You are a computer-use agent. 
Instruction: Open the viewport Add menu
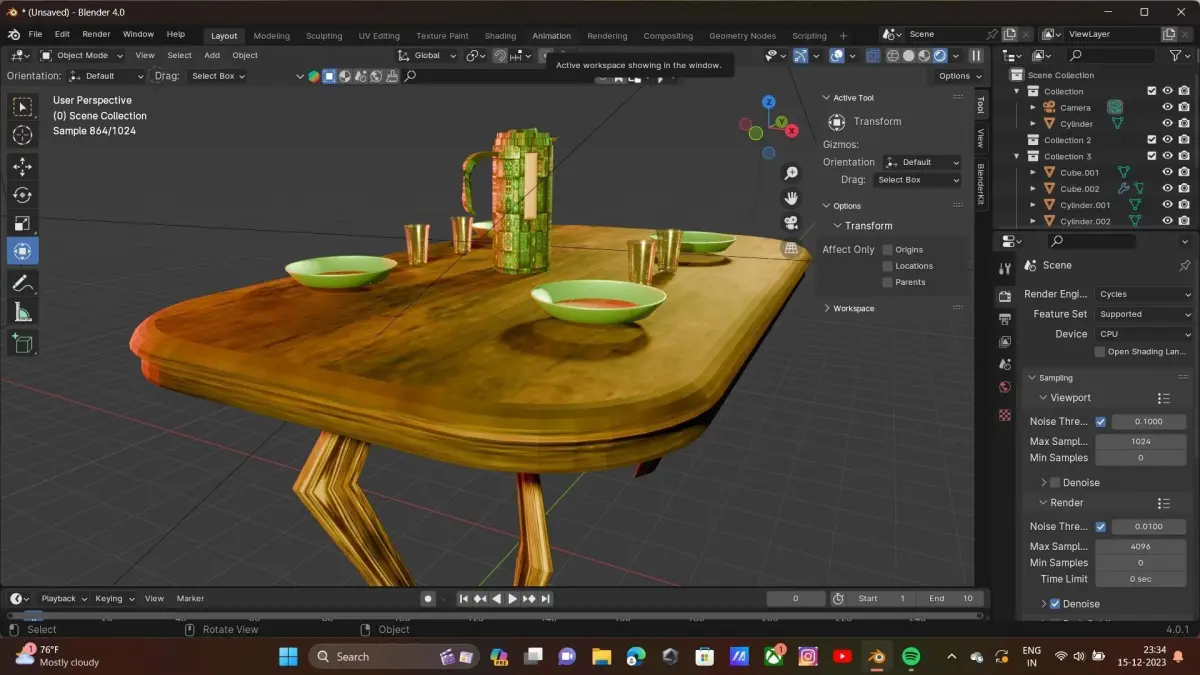coord(212,55)
